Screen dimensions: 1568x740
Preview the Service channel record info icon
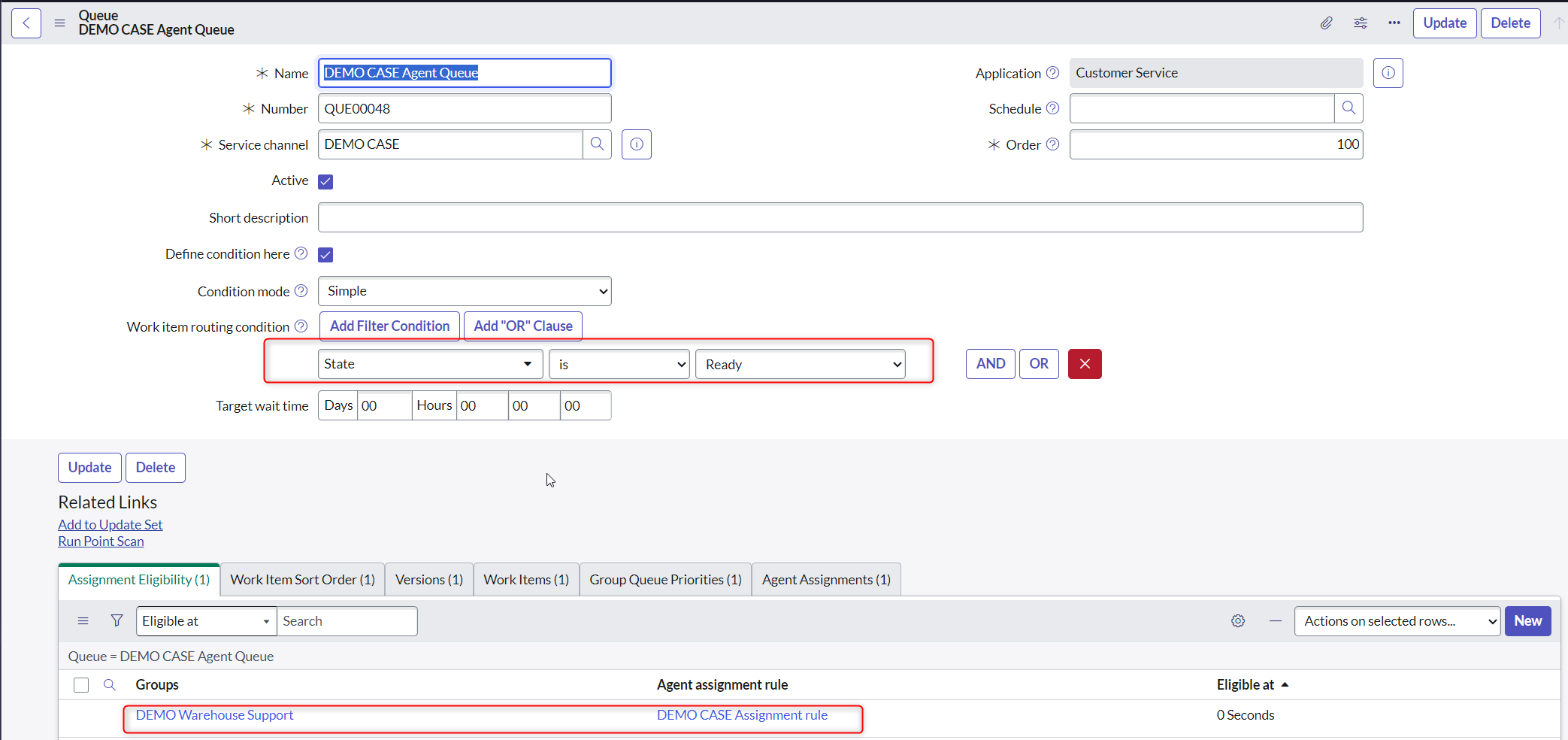[x=637, y=144]
